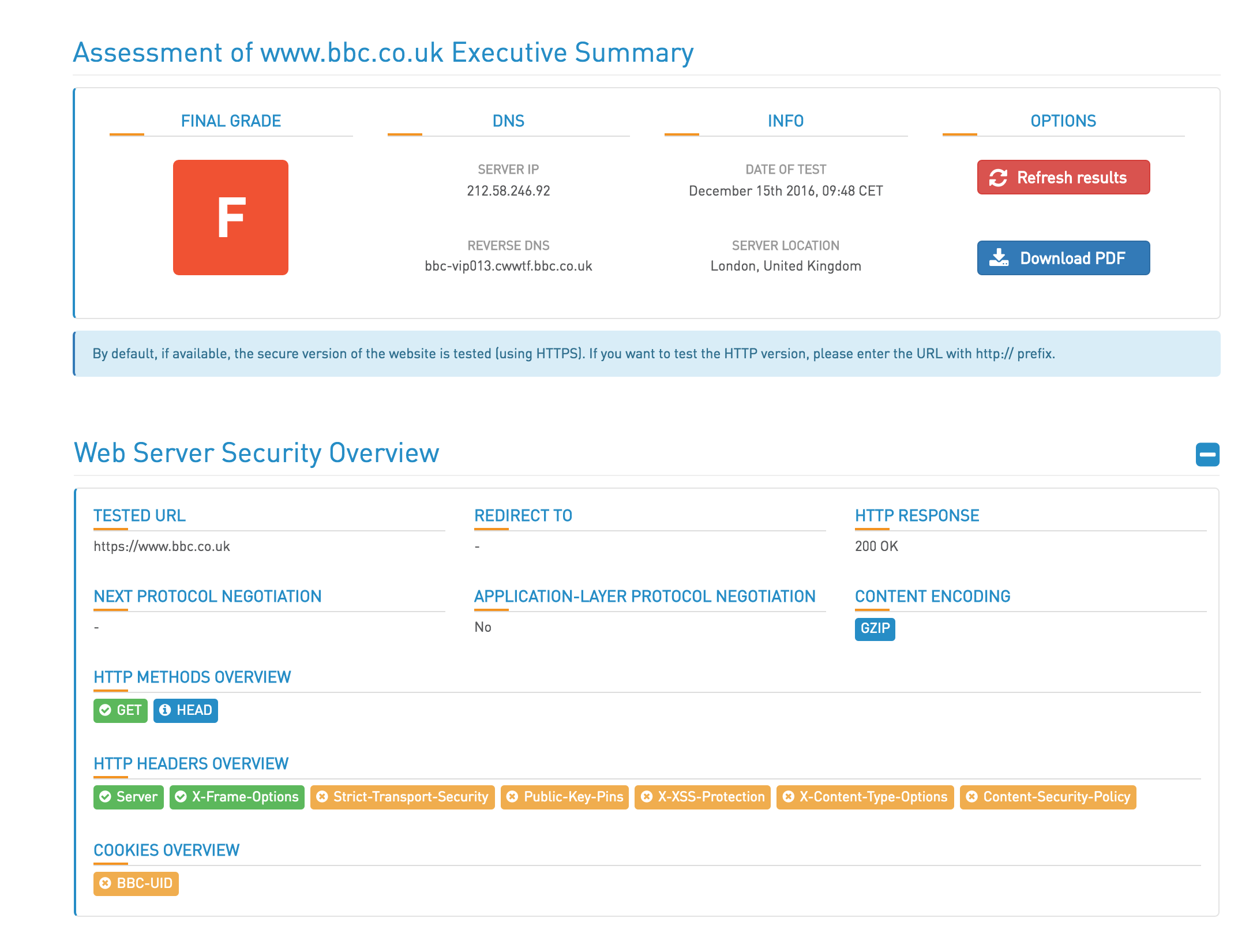Click the Server header badge

click(x=129, y=797)
